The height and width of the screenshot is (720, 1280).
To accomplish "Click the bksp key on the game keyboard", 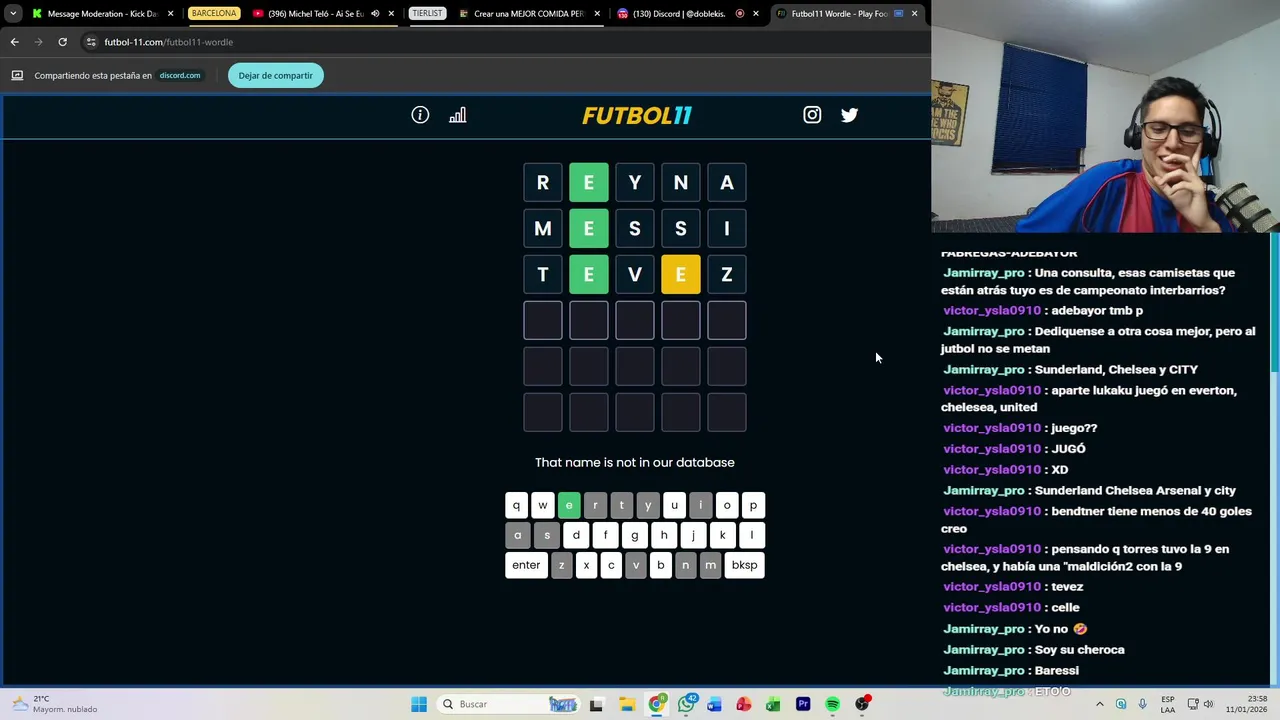I will pyautogui.click(x=744, y=565).
